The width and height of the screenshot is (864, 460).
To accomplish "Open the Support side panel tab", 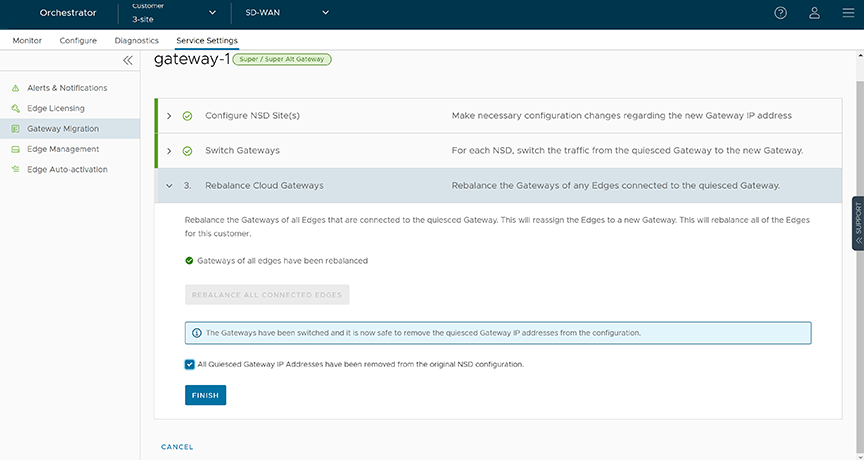I will pyautogui.click(x=857, y=223).
